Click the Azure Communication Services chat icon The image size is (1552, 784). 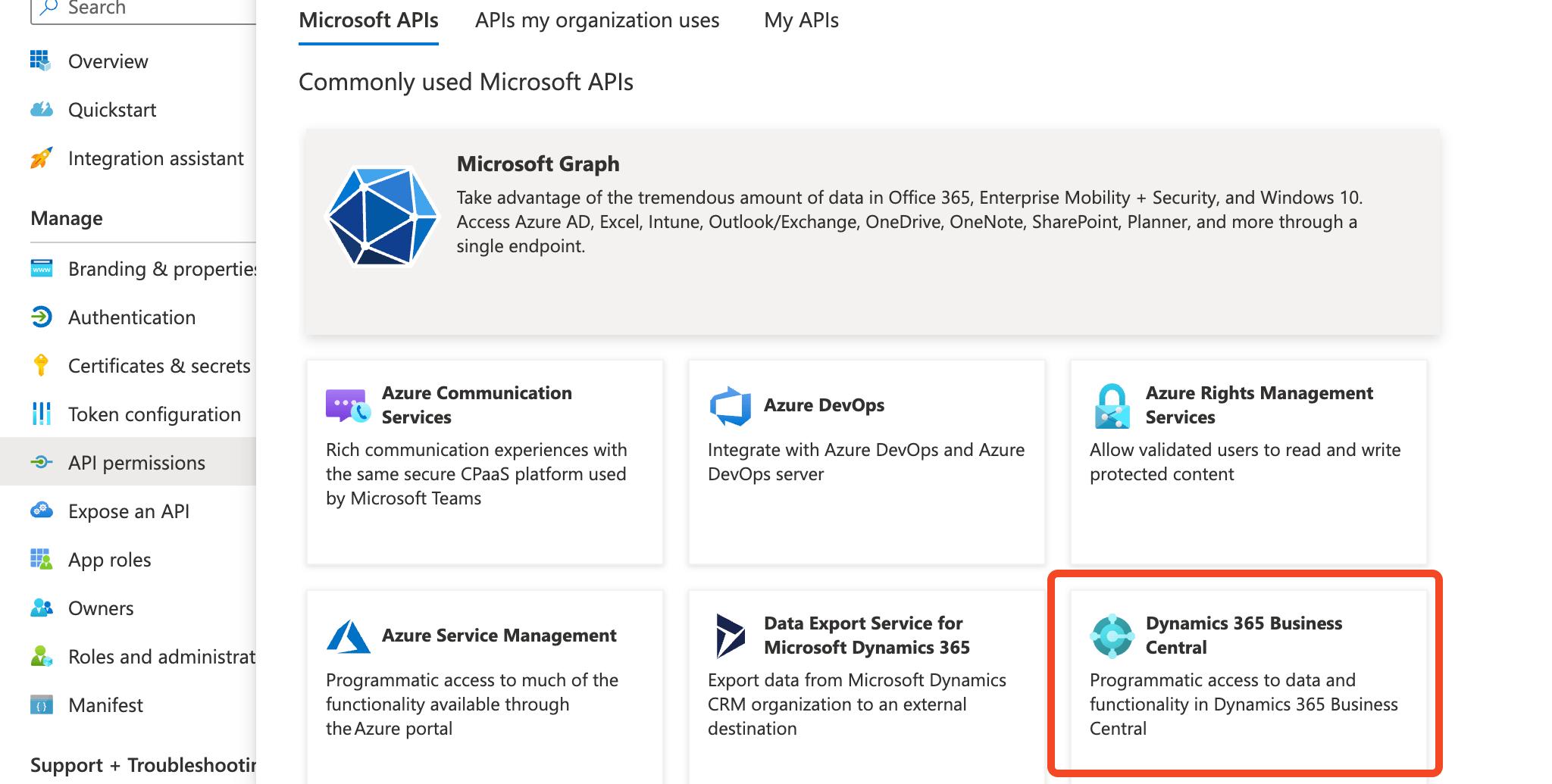tap(348, 405)
